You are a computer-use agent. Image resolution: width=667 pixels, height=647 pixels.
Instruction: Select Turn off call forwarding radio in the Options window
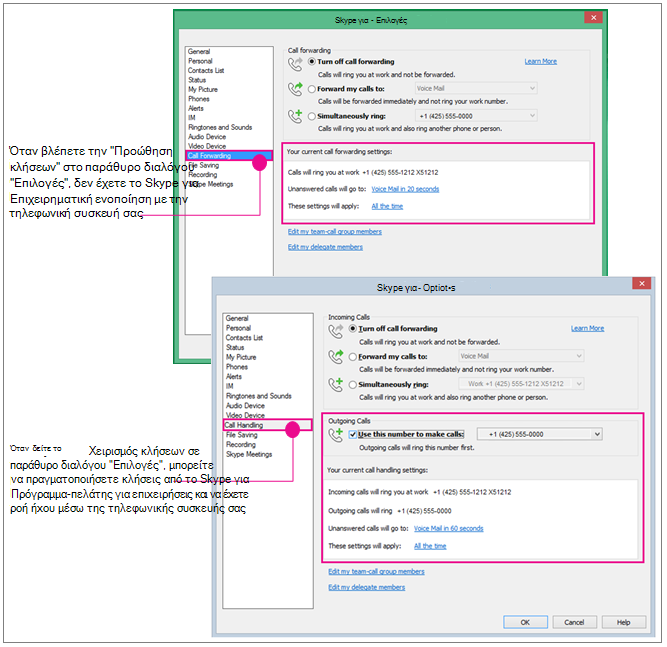point(353,328)
